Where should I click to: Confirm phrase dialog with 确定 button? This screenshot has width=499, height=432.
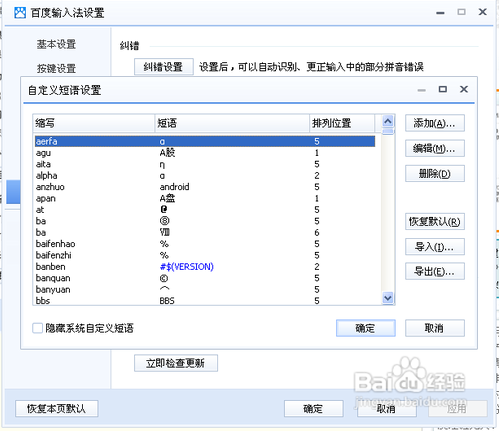[x=366, y=328]
